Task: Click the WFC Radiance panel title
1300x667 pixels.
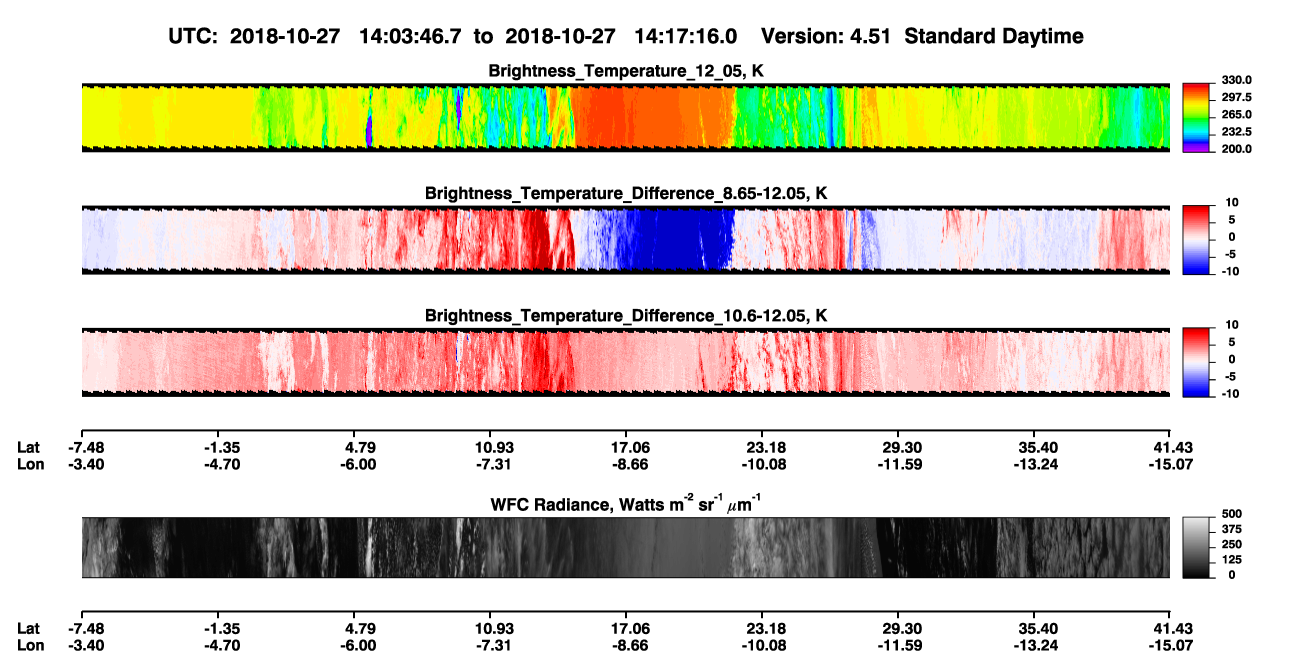Action: [x=626, y=503]
